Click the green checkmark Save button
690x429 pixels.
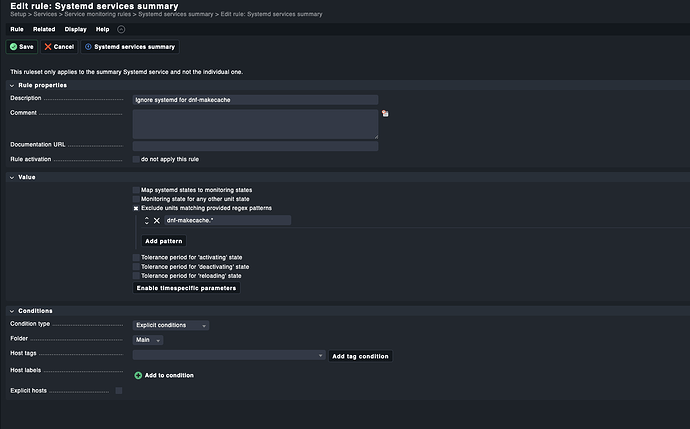(21, 46)
